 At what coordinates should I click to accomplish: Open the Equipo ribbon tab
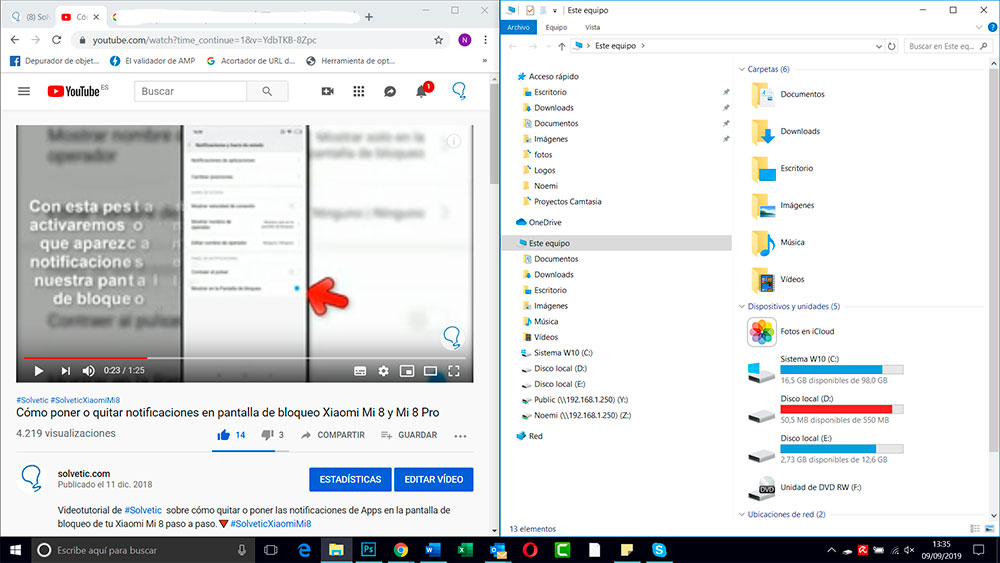tap(556, 27)
